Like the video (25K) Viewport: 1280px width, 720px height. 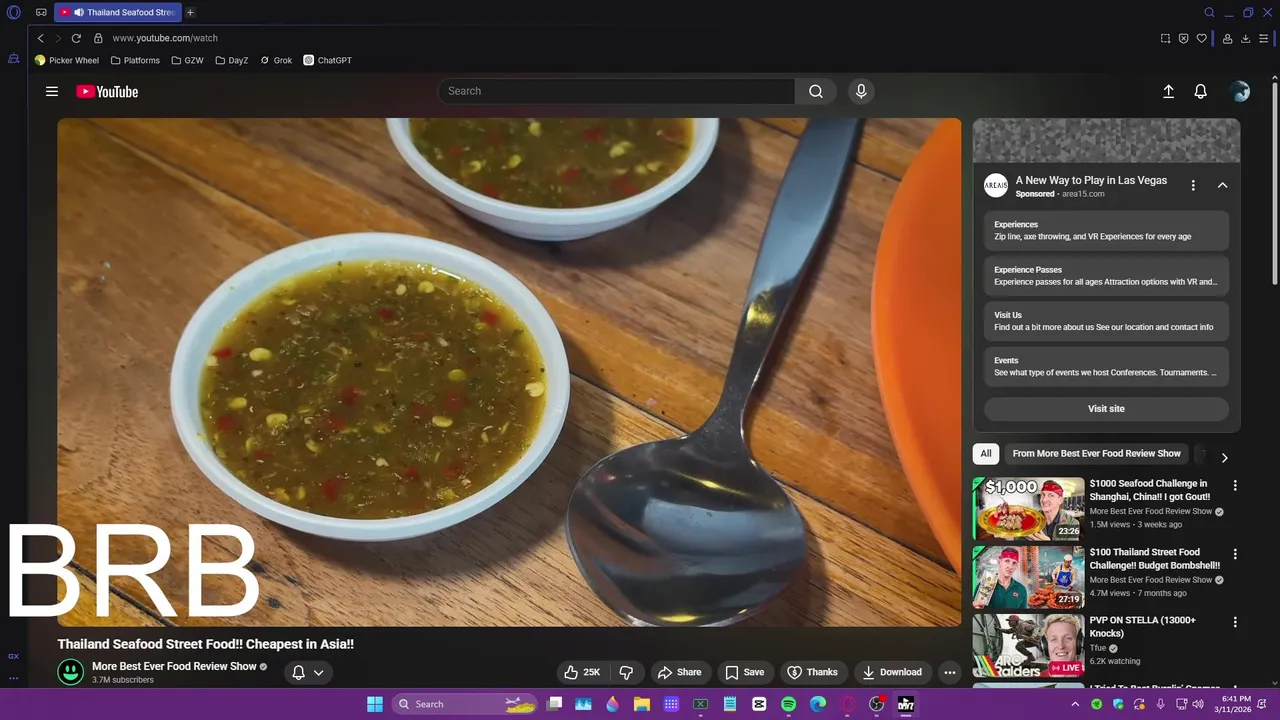coord(582,672)
